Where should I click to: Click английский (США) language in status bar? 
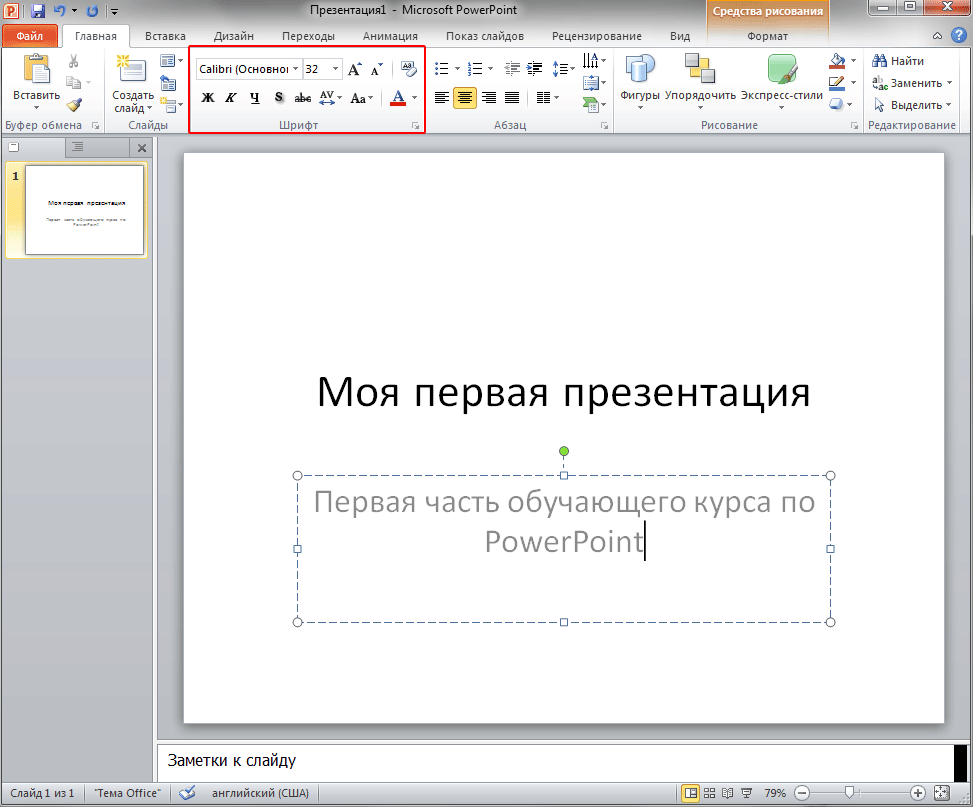[260, 793]
